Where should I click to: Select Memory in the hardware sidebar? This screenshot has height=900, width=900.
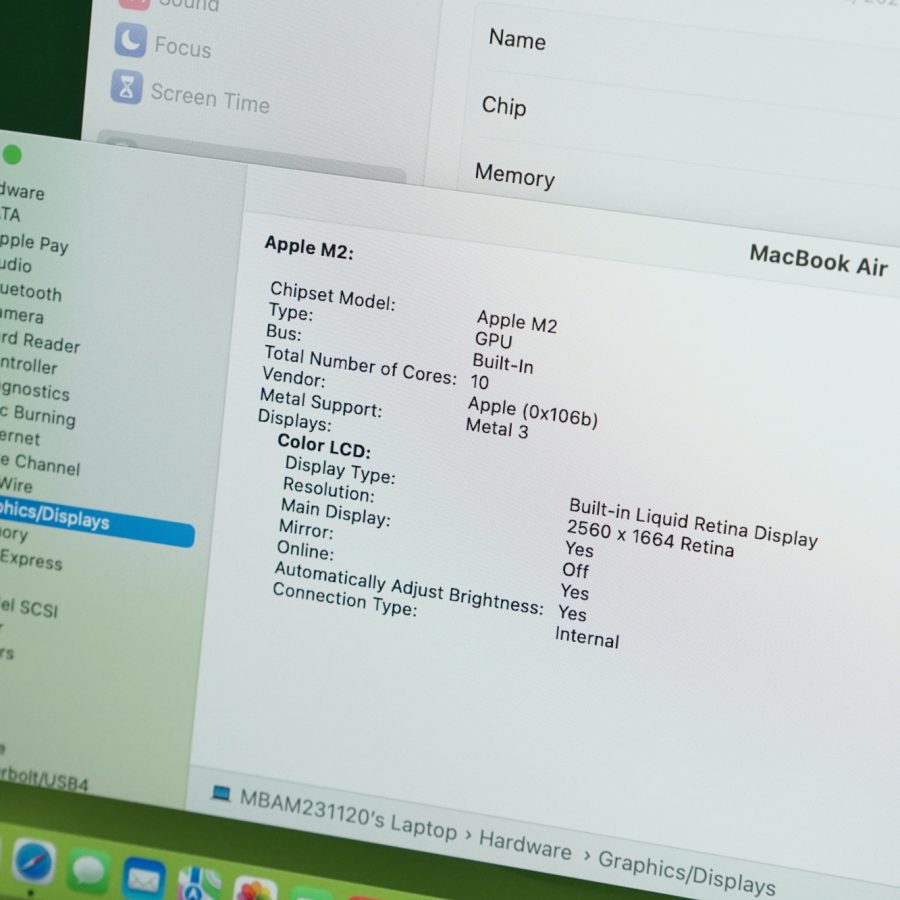tap(14, 534)
